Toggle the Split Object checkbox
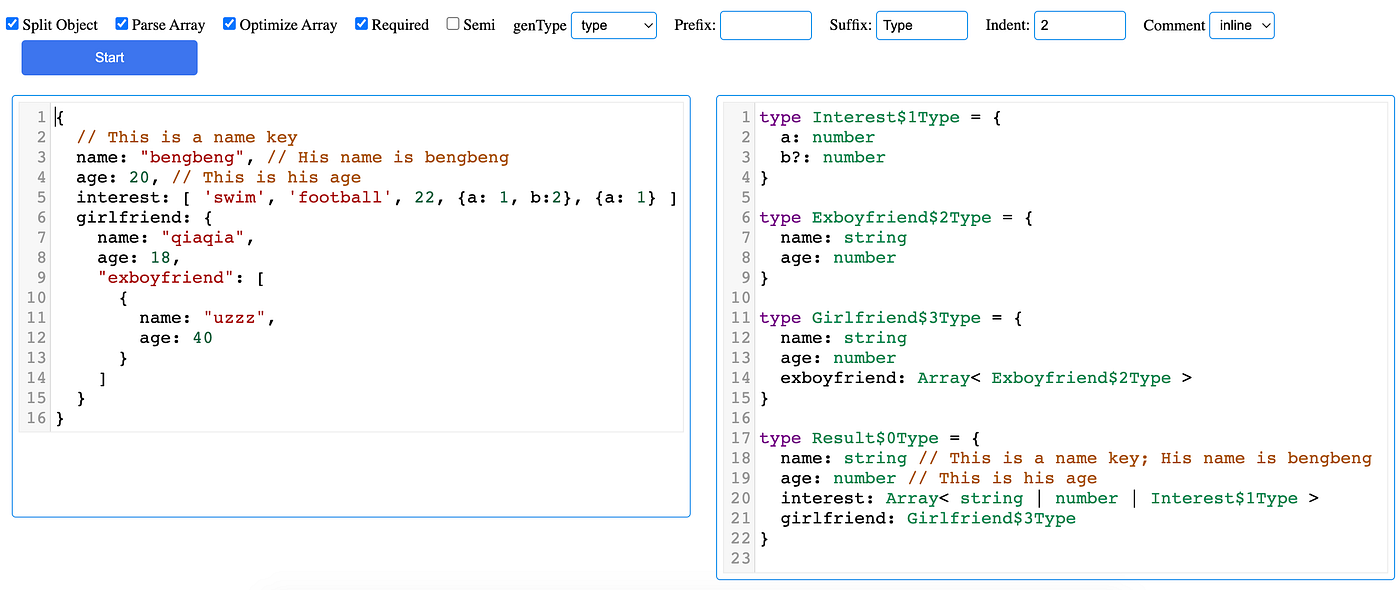The image size is (1400, 590). click(12, 23)
